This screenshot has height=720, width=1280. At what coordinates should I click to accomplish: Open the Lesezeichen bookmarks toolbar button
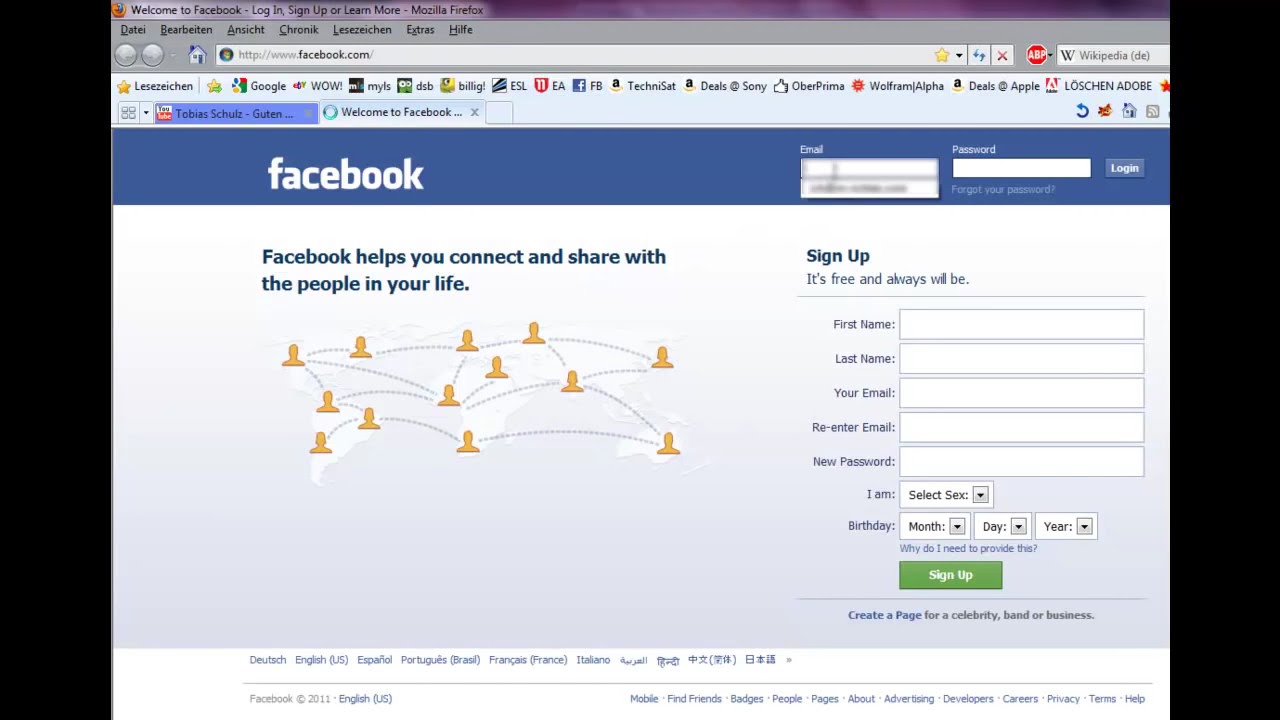[155, 86]
